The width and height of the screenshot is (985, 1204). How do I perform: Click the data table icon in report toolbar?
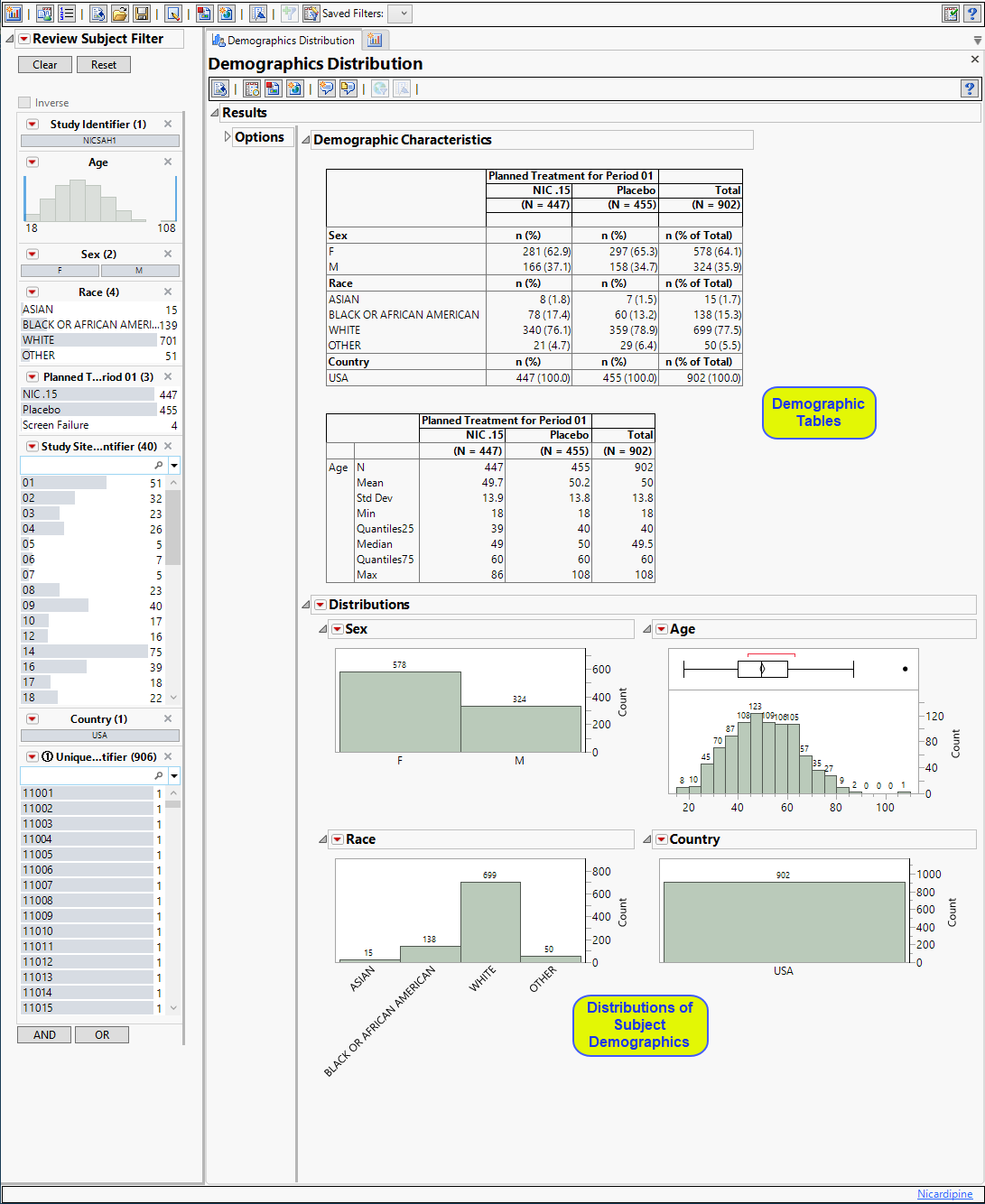point(252,88)
